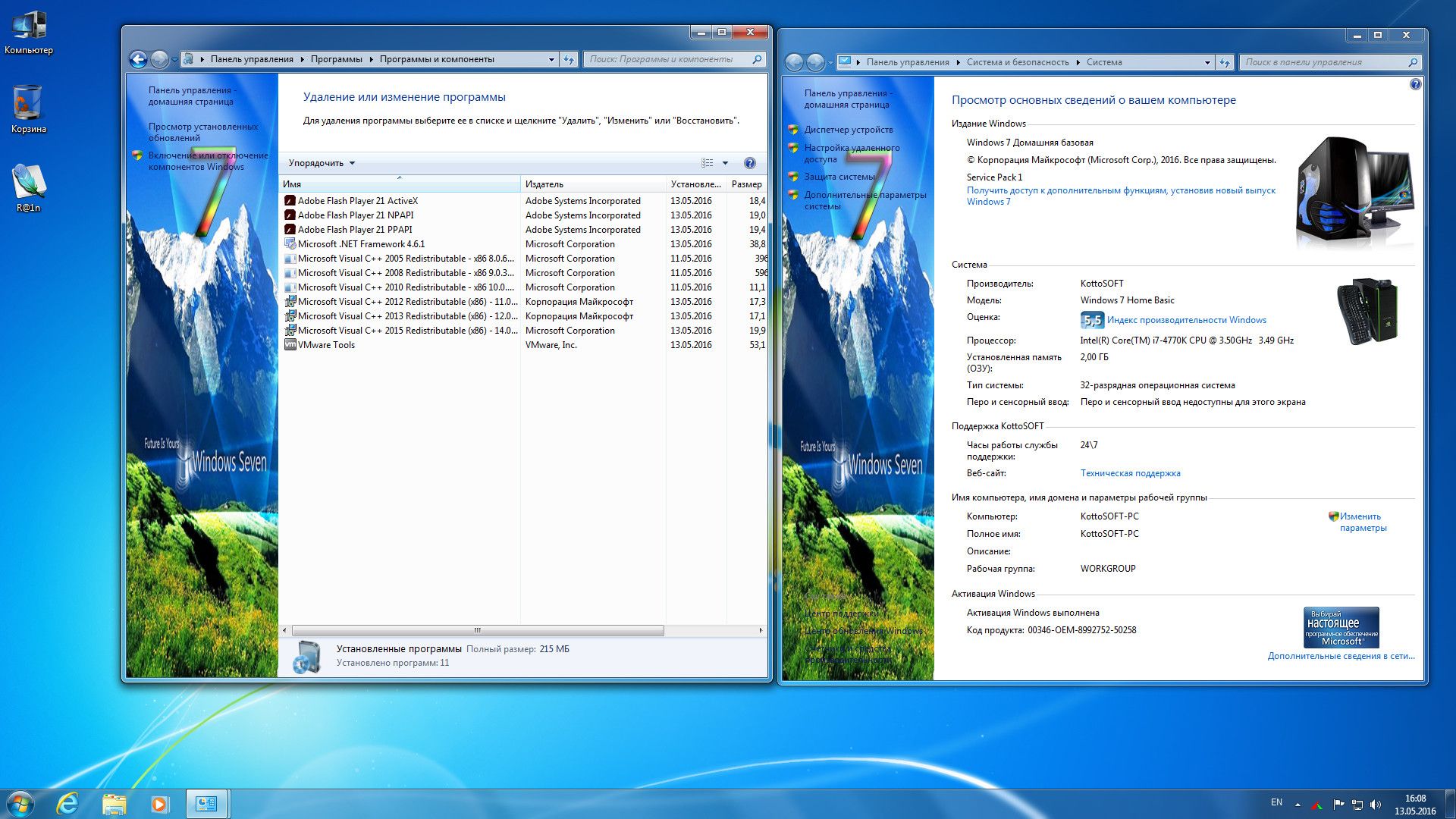Refresh the Programs and Components window

click(569, 59)
